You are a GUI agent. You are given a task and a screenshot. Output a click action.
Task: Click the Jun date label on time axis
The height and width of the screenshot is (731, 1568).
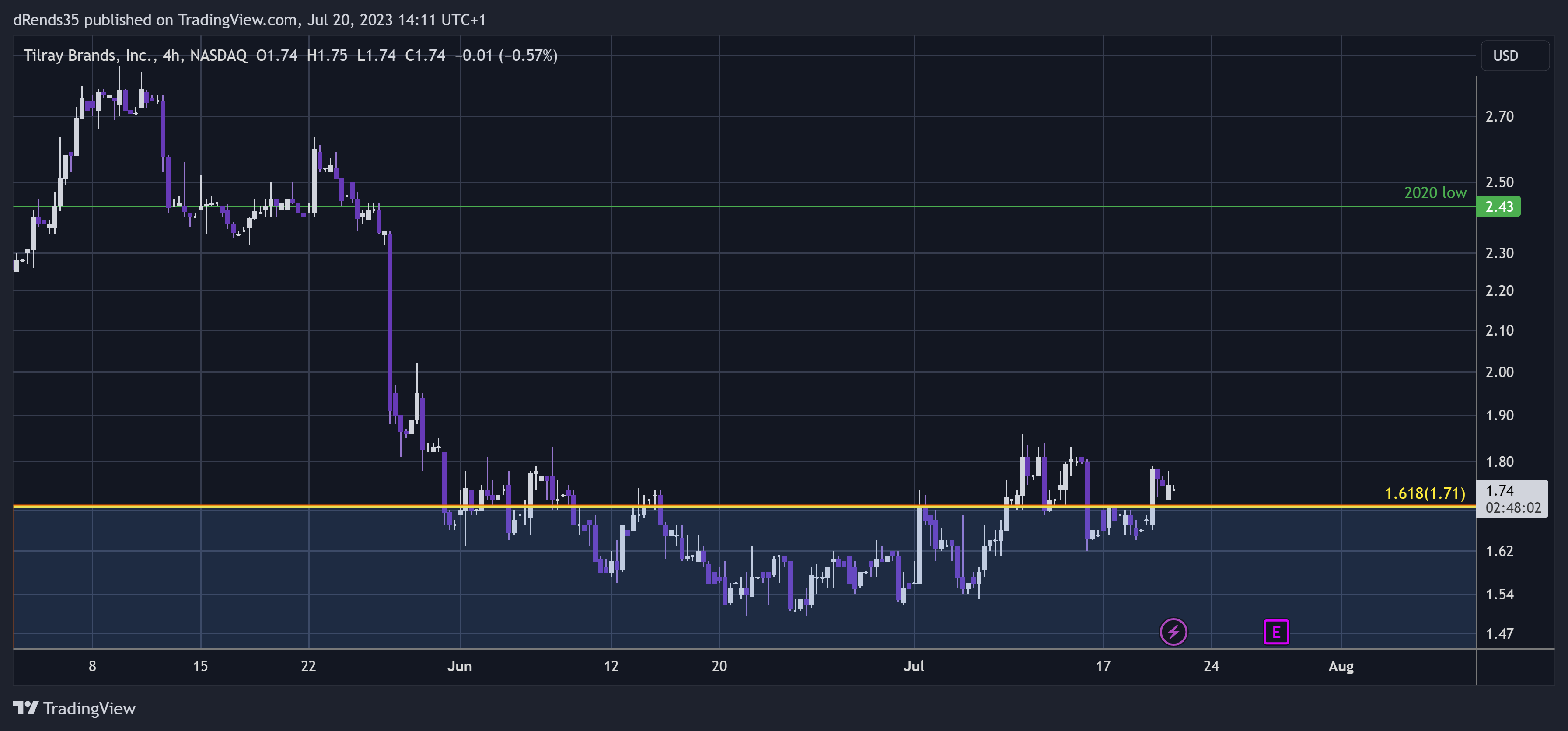pos(460,667)
